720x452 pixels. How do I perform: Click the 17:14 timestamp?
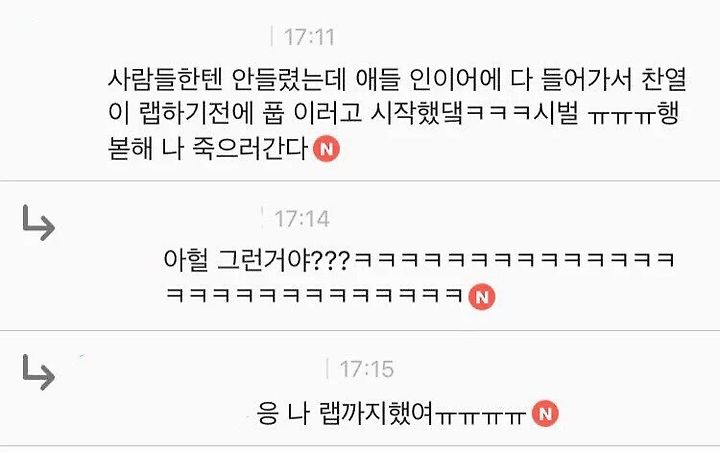302,219
